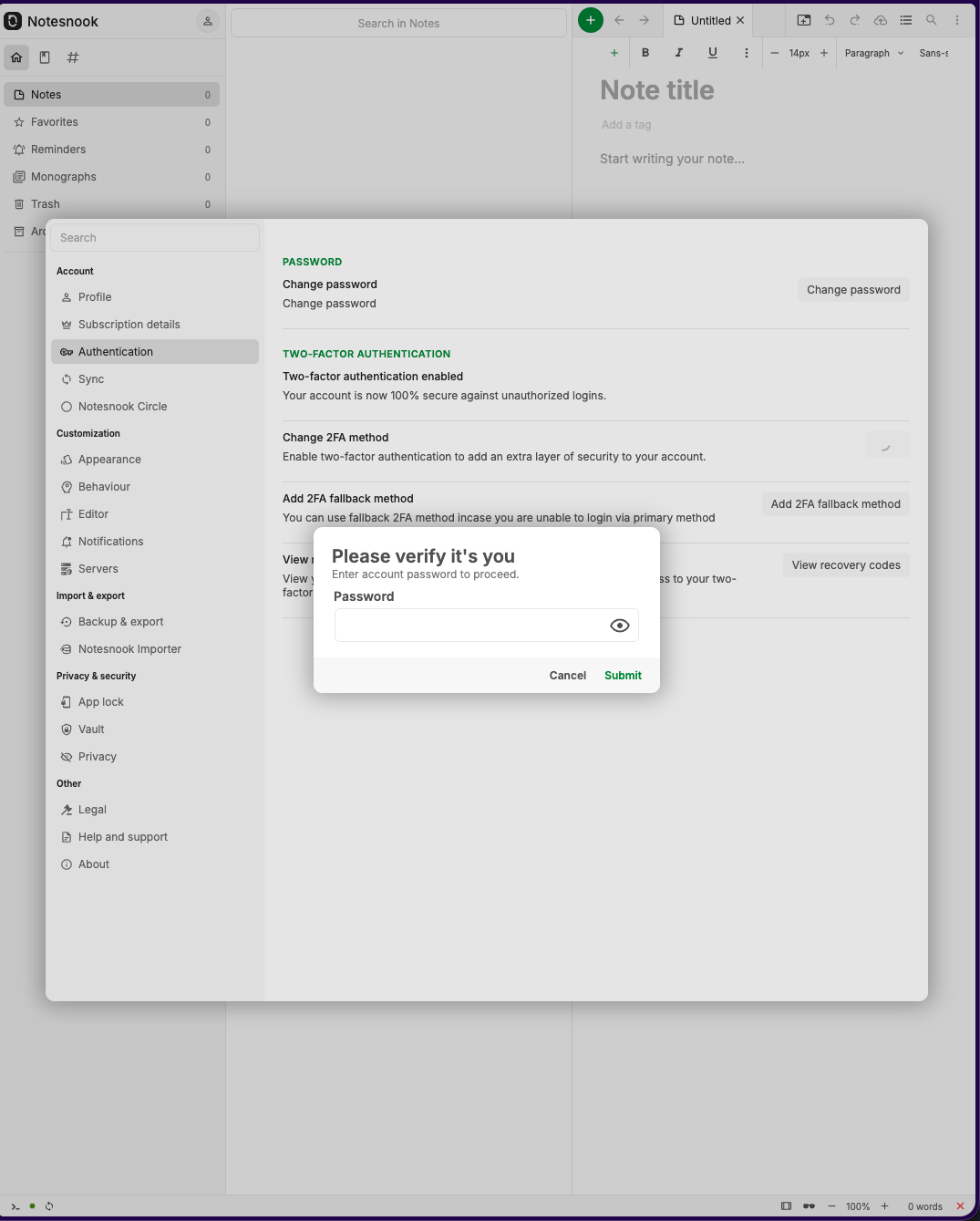Click the new tab icon in editor header
The width and height of the screenshot is (980, 1221).
click(x=804, y=20)
